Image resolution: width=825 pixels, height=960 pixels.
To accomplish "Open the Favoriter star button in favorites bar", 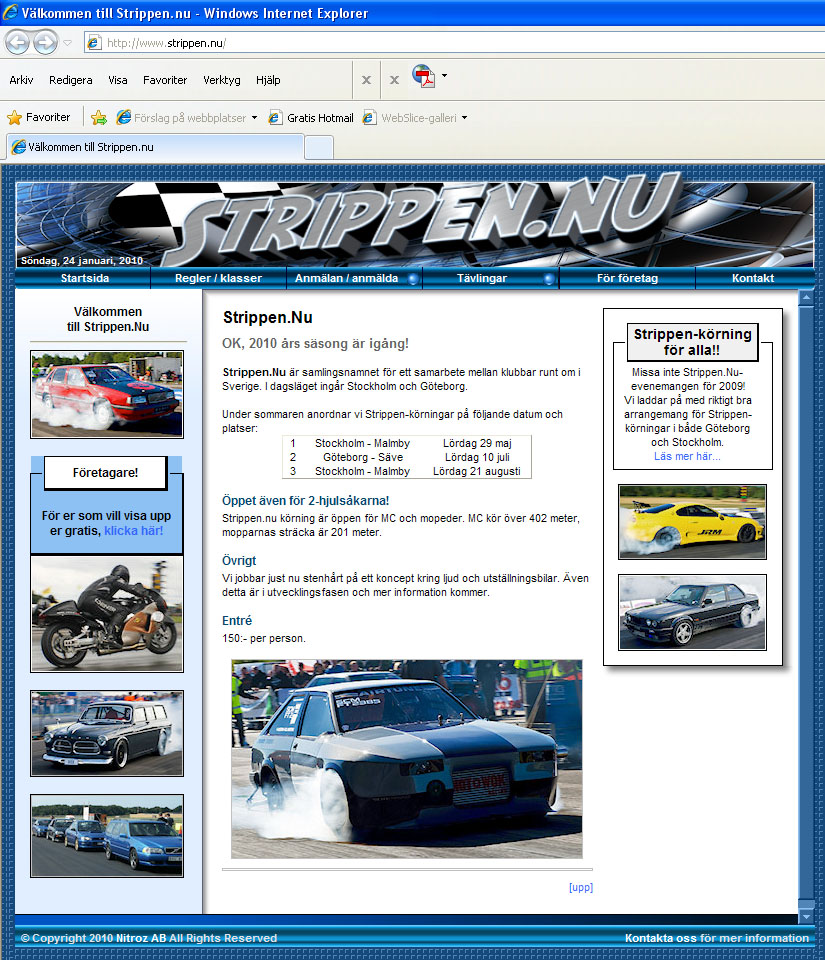I will pos(39,117).
